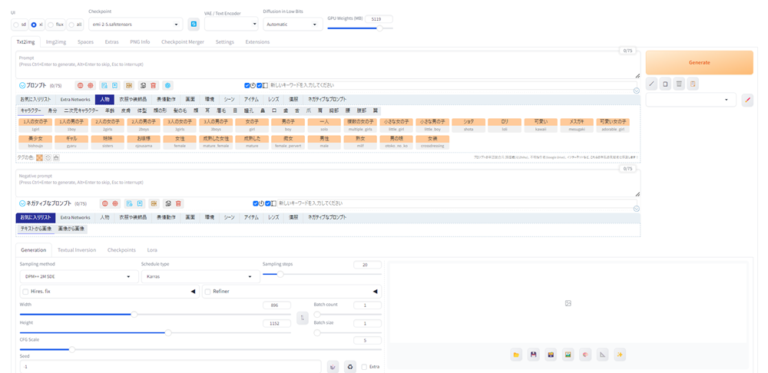This screenshot has width=768, height=373.
Task: Click the swap width and height icon
Action: point(303,318)
